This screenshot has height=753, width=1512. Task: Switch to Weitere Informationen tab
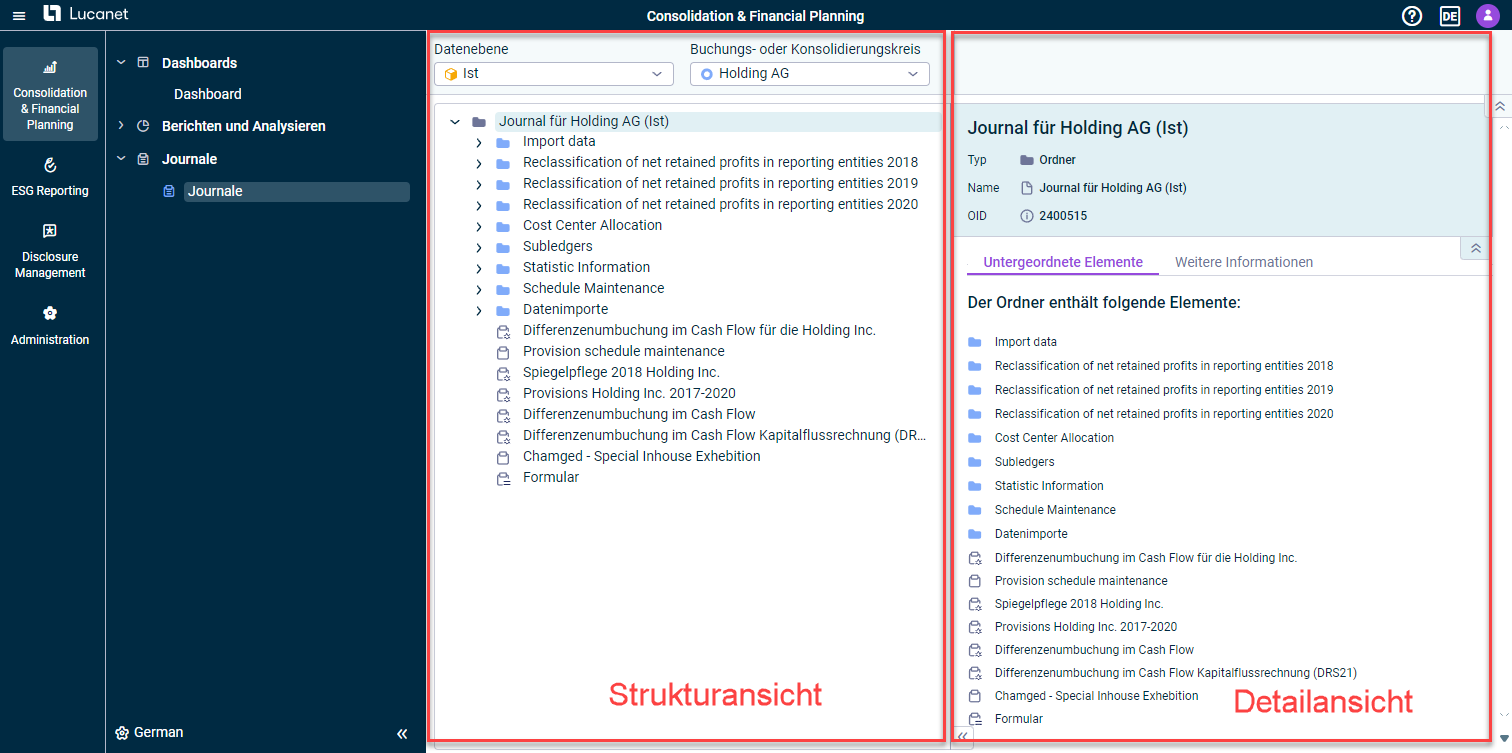pyautogui.click(x=1244, y=262)
